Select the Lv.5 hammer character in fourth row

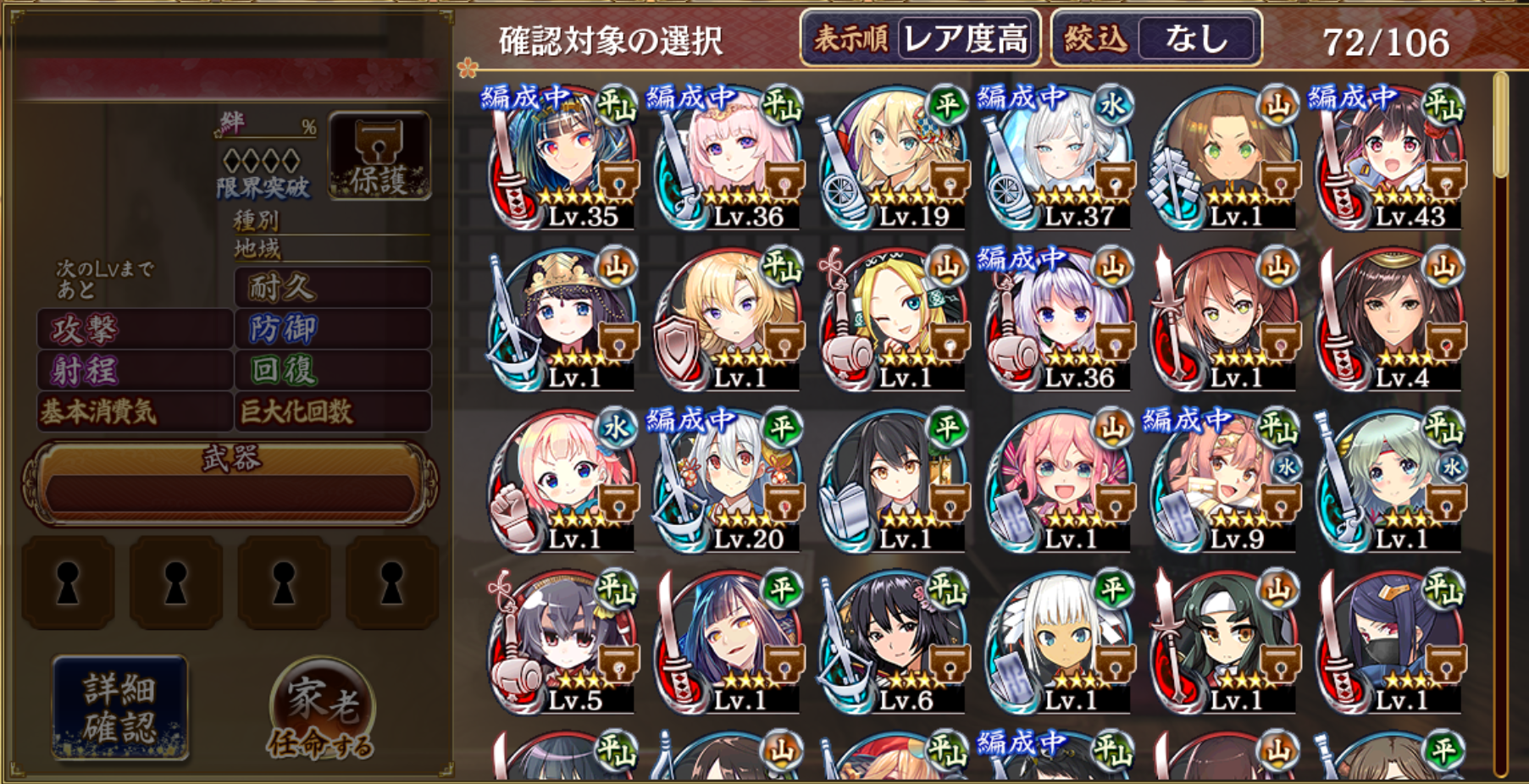tap(562, 642)
